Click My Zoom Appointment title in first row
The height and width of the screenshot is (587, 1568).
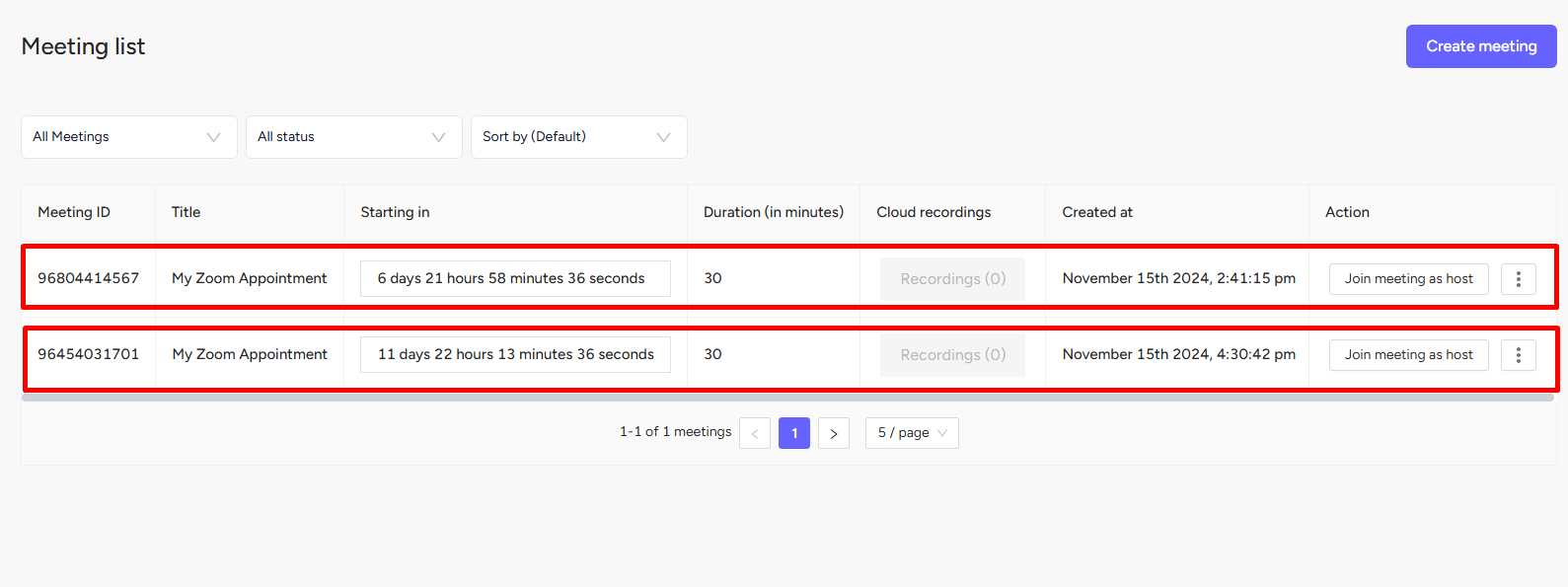pyautogui.click(x=250, y=278)
